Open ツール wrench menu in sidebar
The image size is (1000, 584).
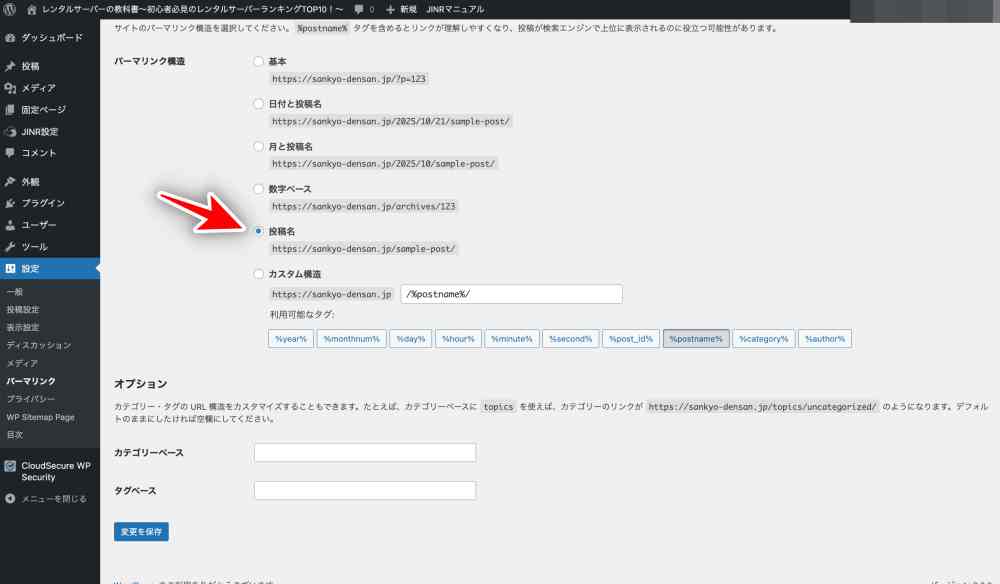pyautogui.click(x=10, y=247)
